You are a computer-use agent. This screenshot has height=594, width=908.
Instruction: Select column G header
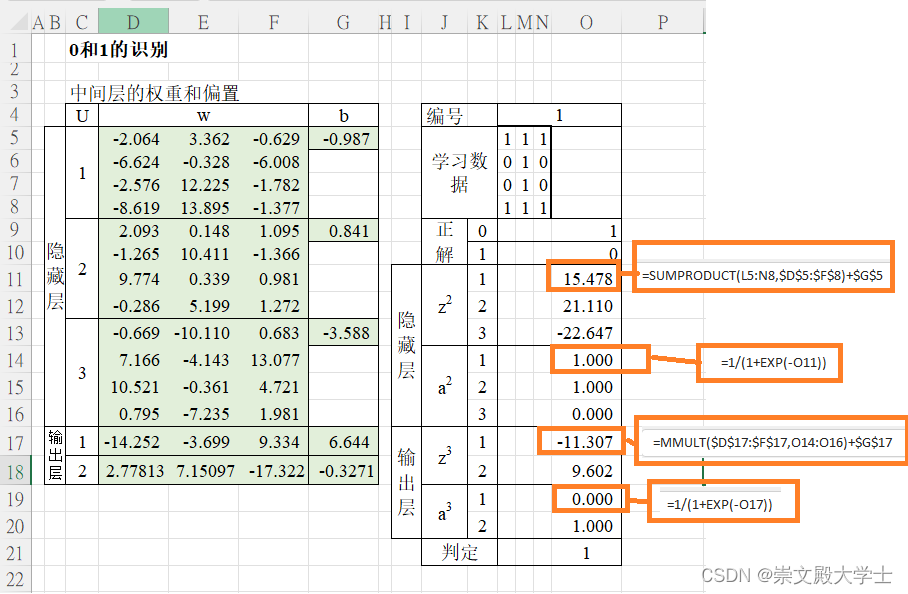click(x=343, y=22)
